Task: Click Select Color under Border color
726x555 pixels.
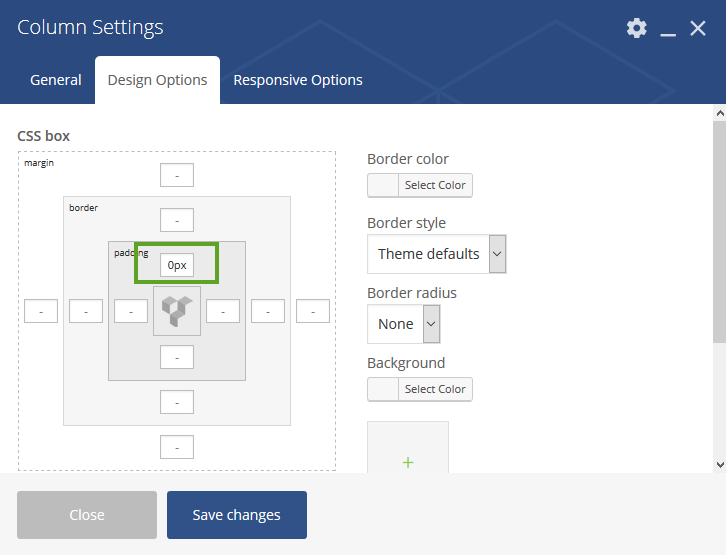Action: 435,185
